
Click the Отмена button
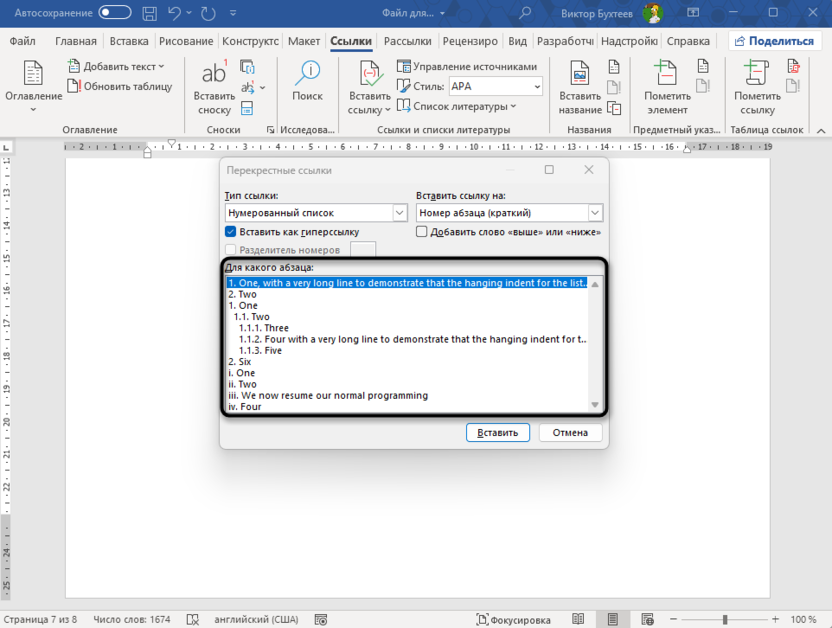tap(570, 432)
